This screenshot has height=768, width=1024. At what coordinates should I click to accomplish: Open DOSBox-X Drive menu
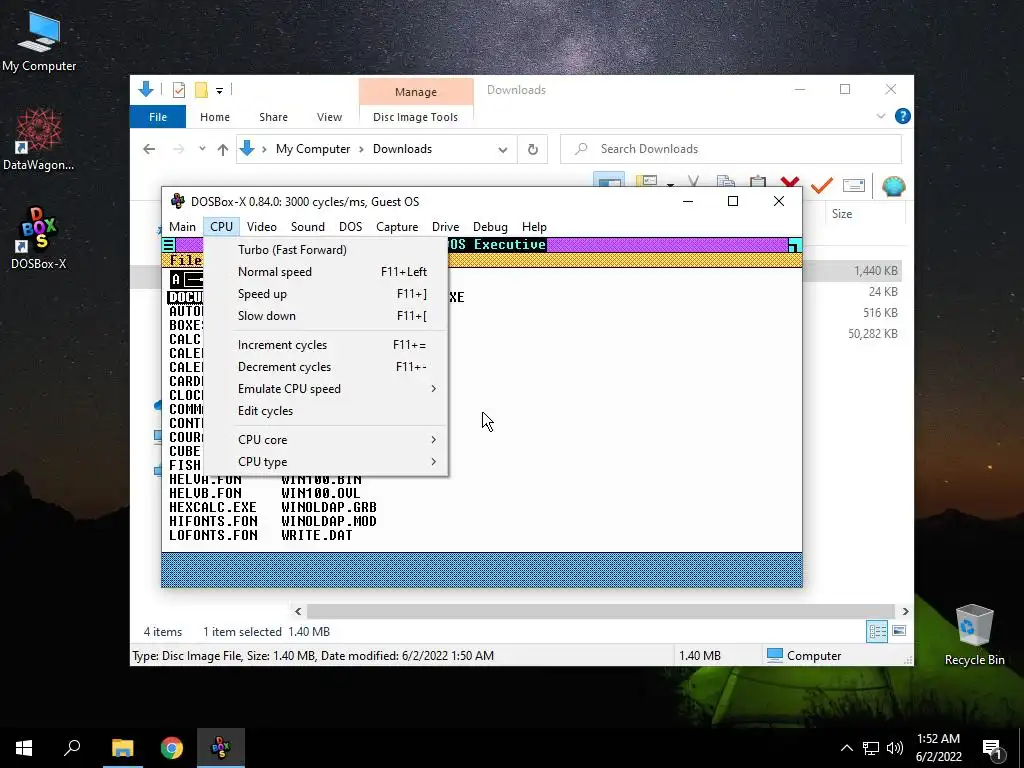[x=445, y=227]
